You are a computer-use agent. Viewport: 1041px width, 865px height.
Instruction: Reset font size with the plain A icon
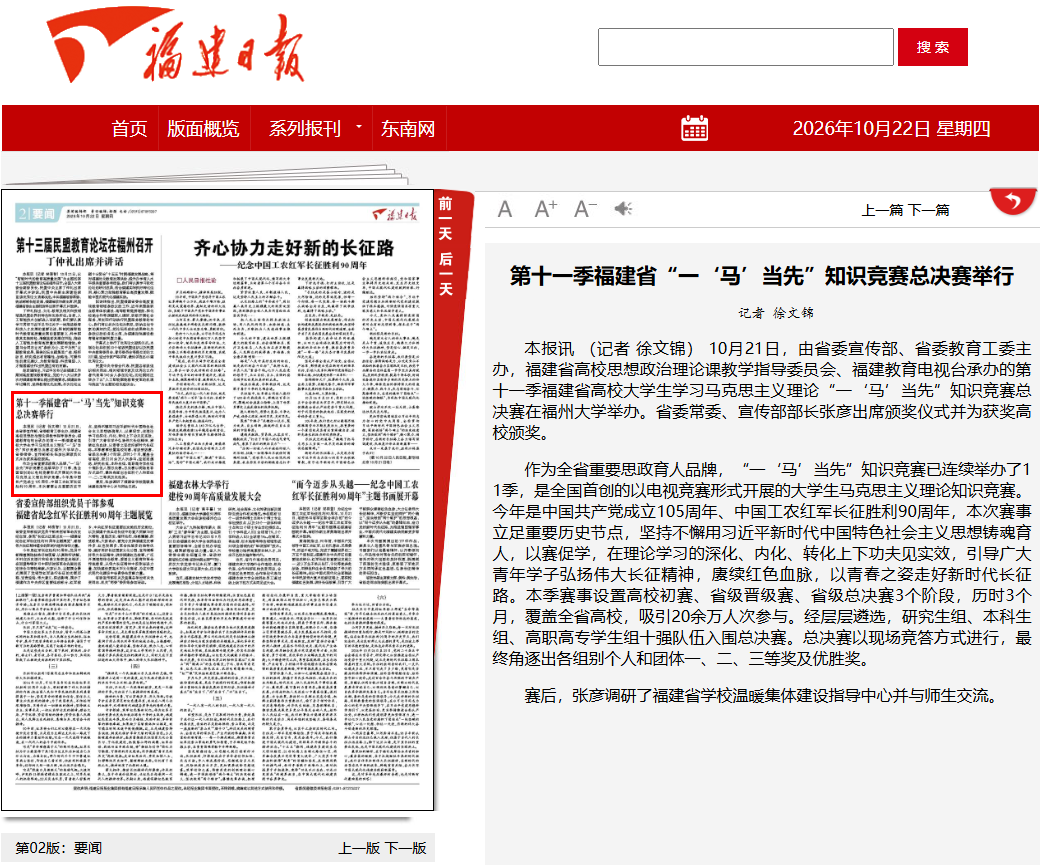coord(505,210)
